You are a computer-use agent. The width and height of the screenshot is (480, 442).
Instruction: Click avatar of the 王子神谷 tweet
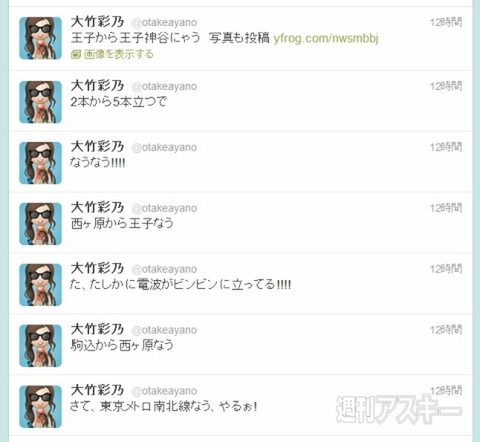[40, 38]
